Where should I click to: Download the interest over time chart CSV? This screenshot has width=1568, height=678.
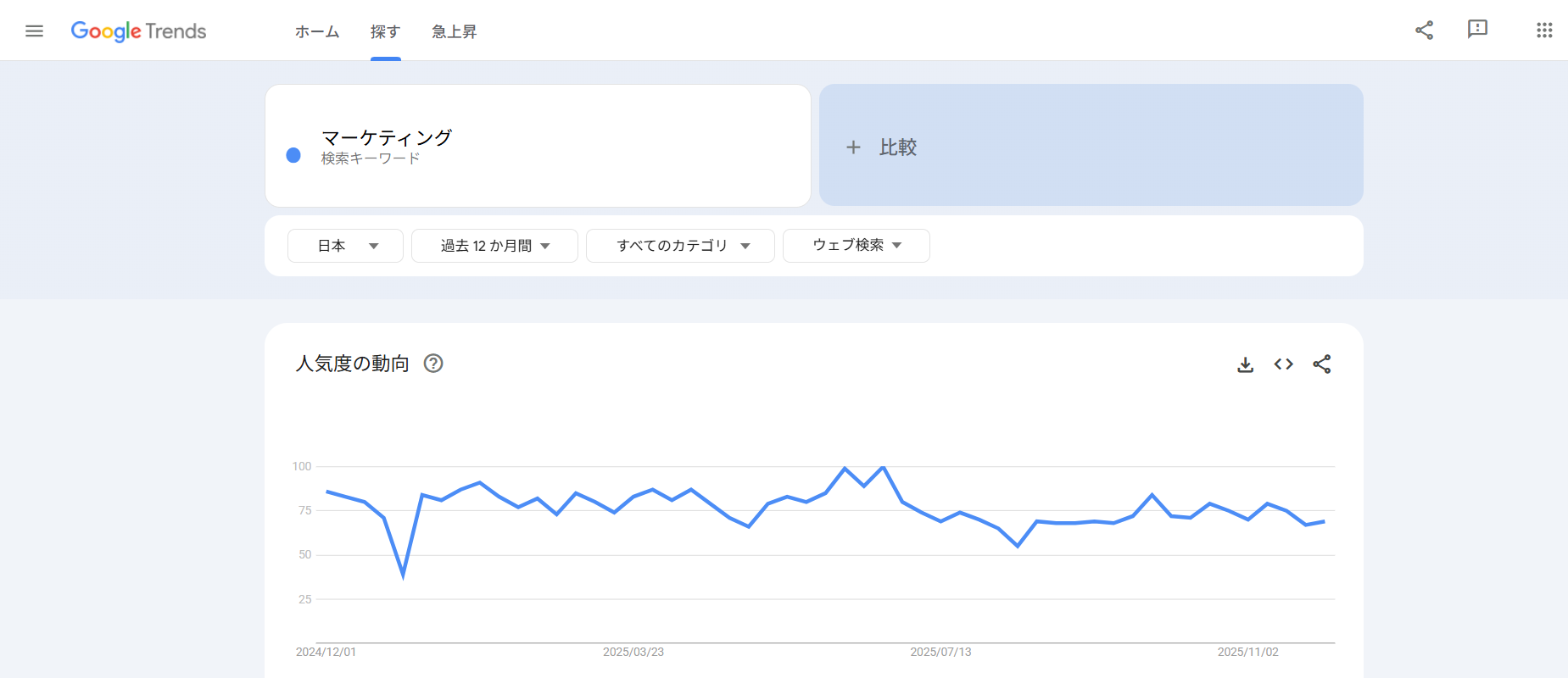point(1245,364)
